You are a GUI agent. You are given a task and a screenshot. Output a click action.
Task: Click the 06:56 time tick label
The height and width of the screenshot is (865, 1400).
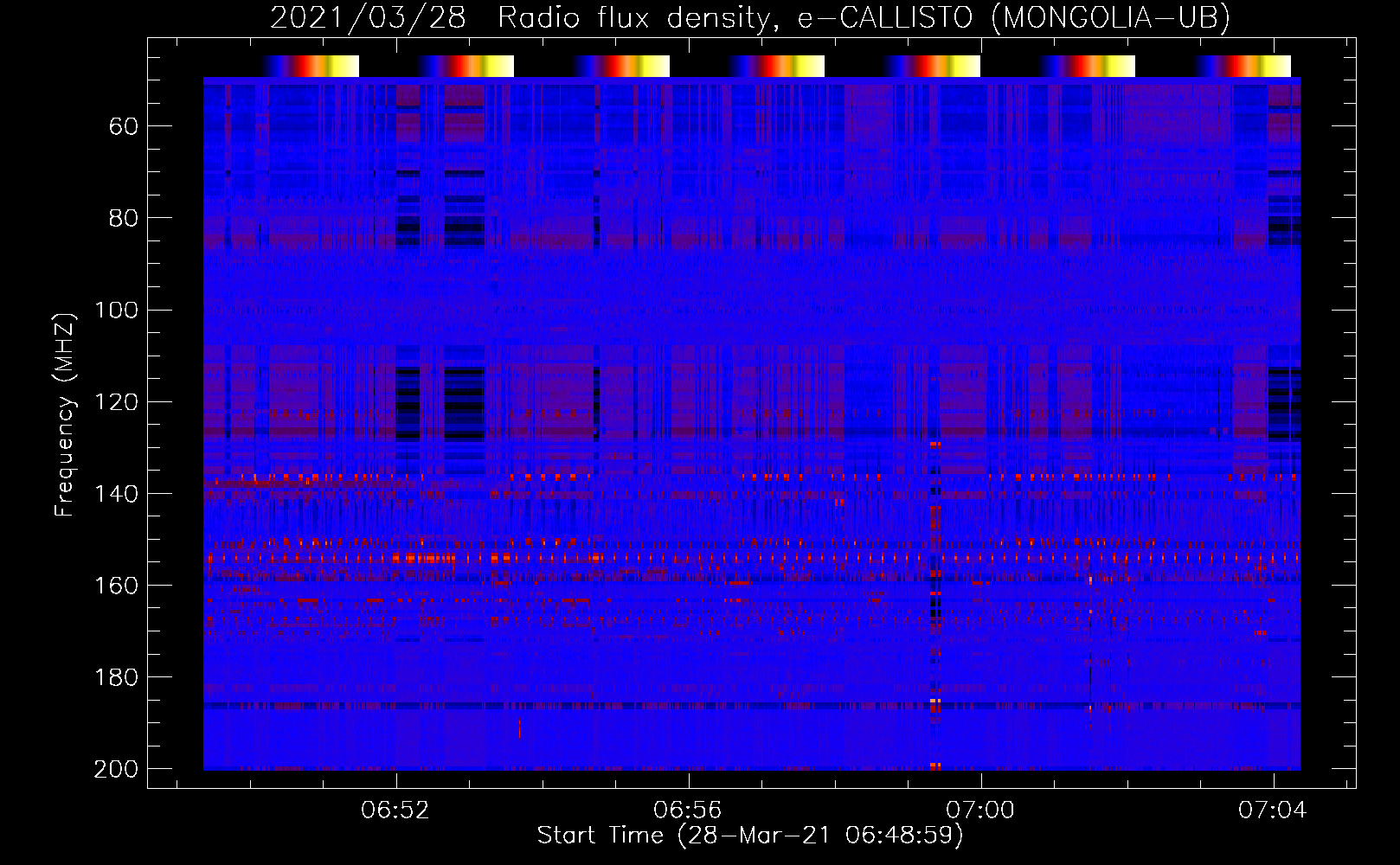pyautogui.click(x=688, y=811)
